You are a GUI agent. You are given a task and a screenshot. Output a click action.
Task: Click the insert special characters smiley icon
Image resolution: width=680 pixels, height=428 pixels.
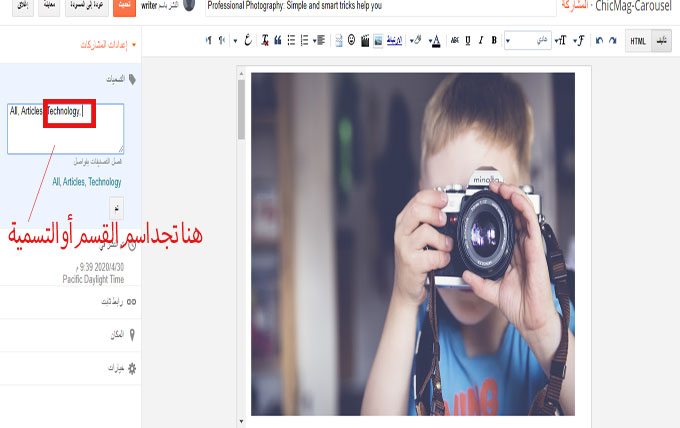point(351,40)
